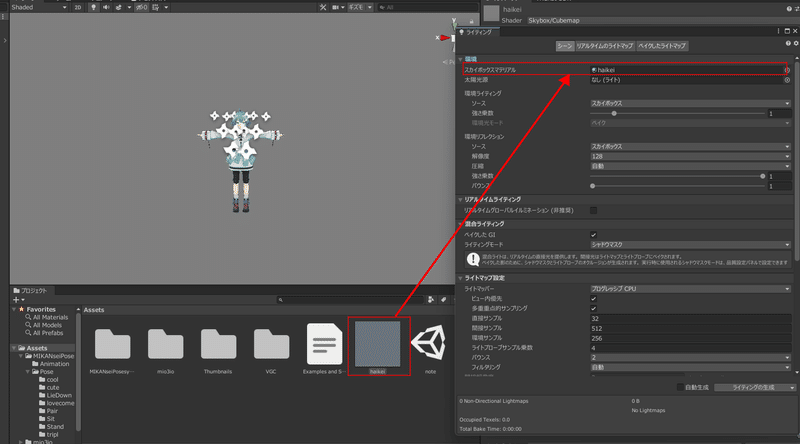Toggle the ベイクした GI checkbox
The height and width of the screenshot is (444, 800).
point(593,235)
